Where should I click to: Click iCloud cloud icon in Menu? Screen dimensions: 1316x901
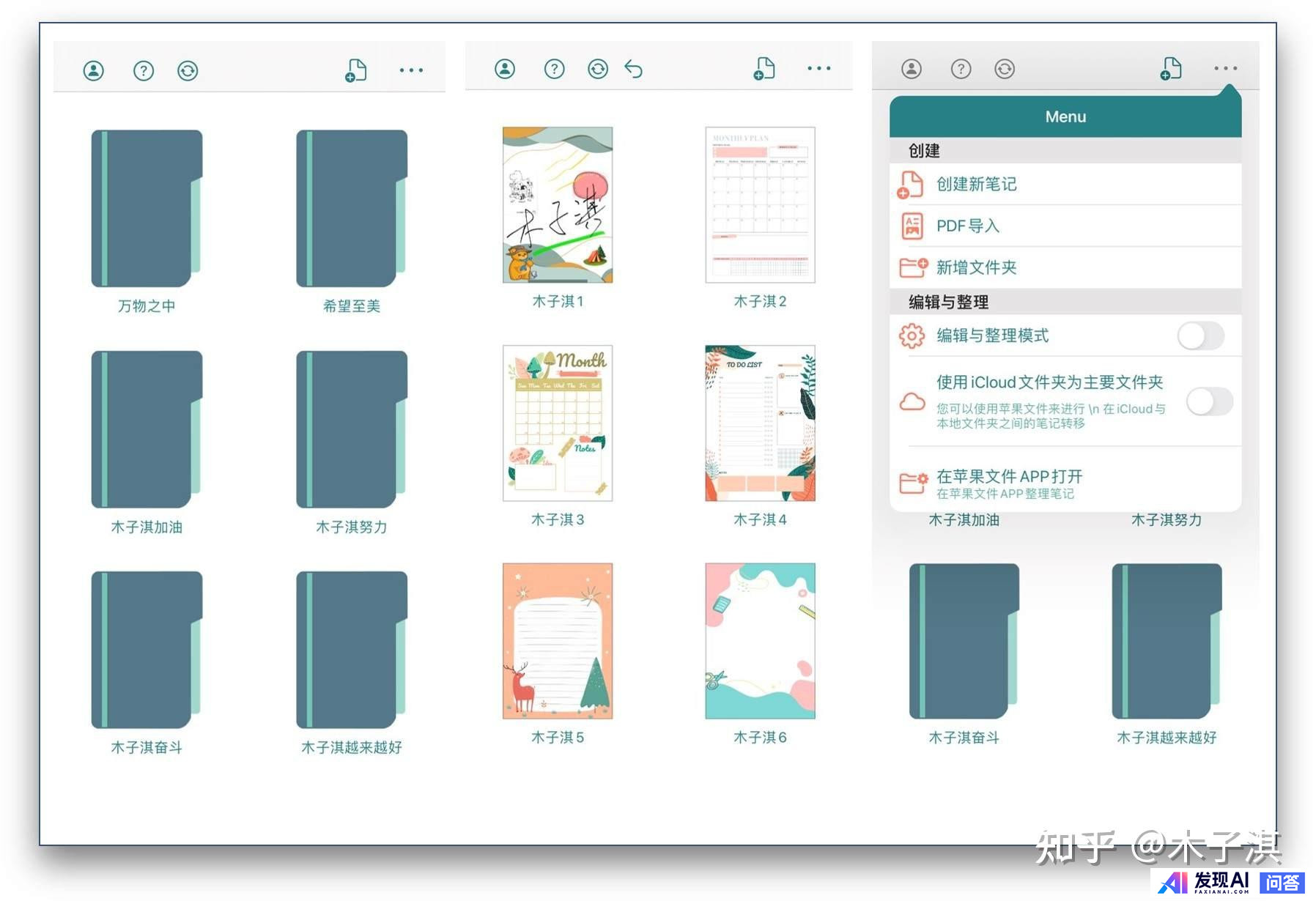coord(912,401)
